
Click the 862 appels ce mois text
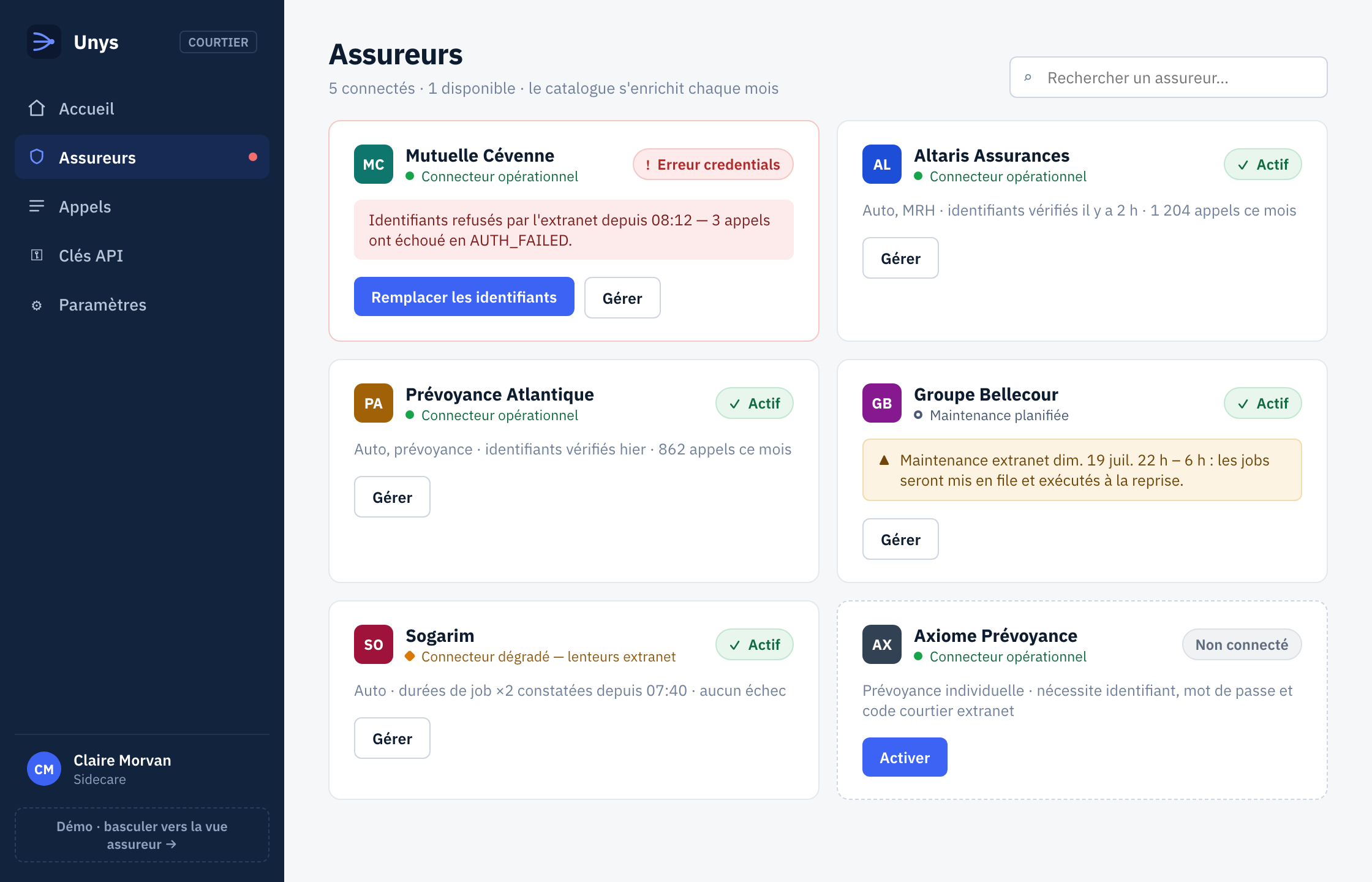725,449
